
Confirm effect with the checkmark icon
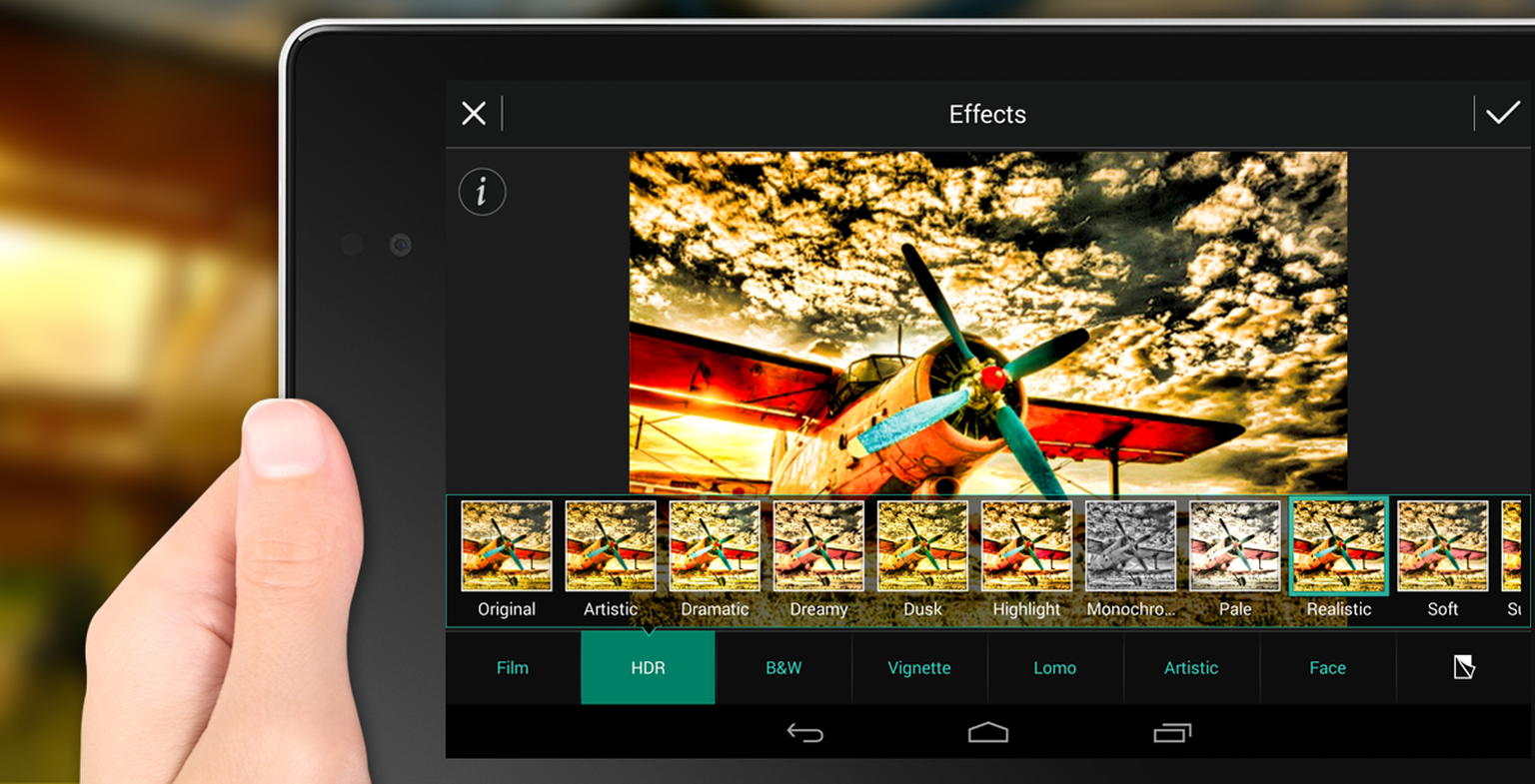tap(1502, 114)
